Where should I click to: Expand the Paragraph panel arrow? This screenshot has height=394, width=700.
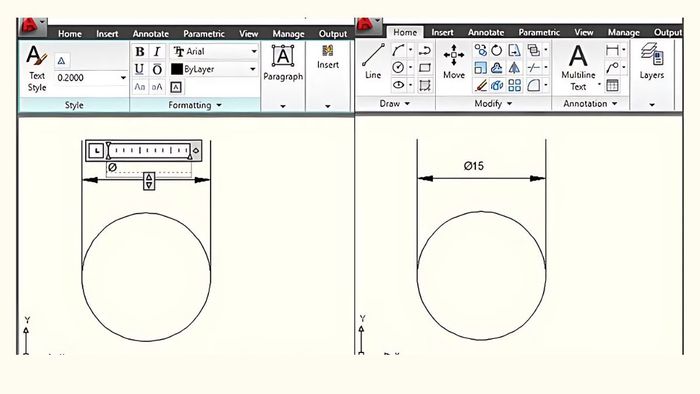coord(283,106)
